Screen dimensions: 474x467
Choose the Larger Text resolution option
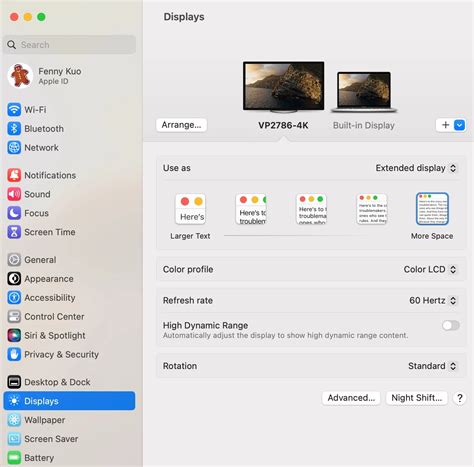[190, 209]
